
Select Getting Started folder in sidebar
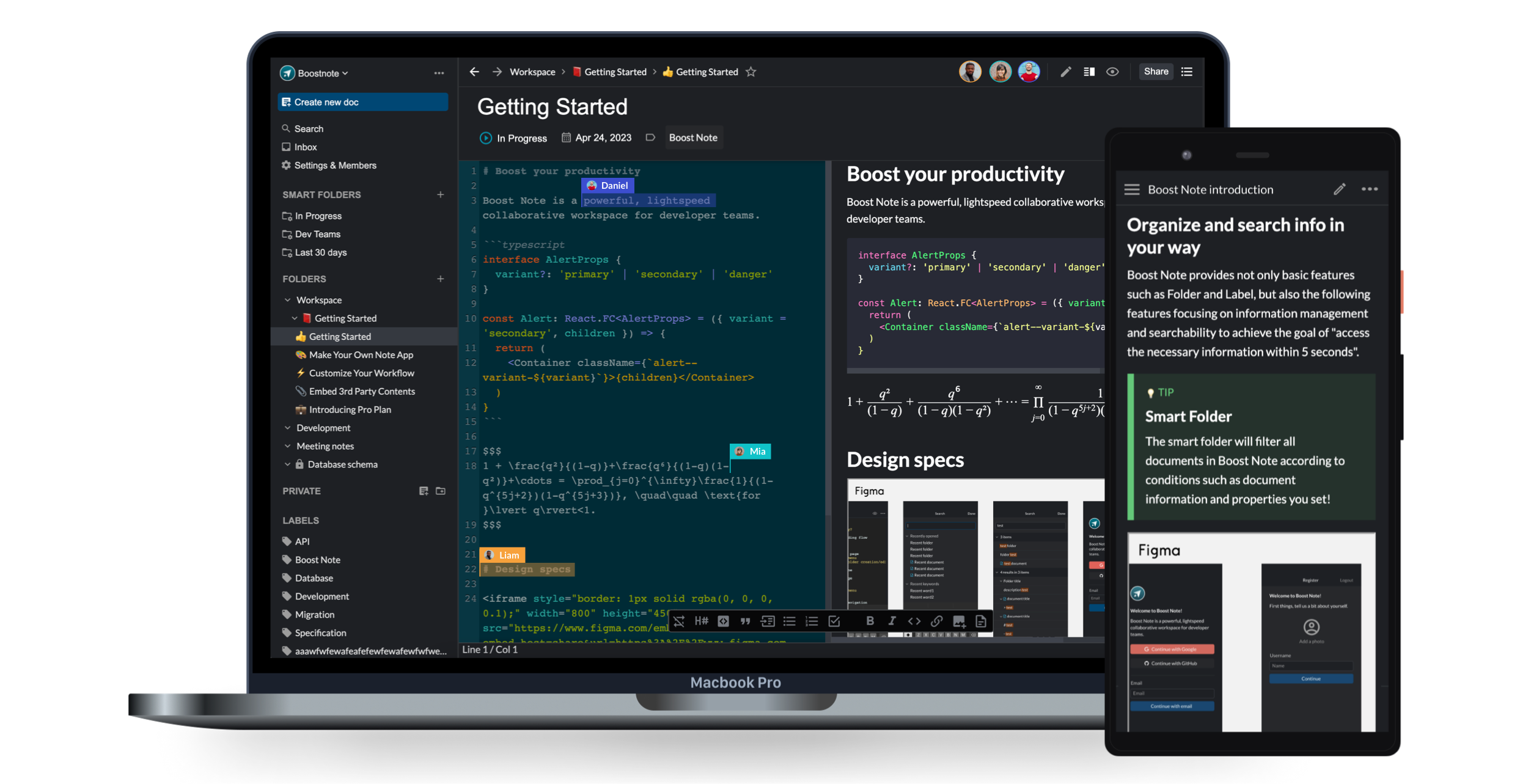click(345, 318)
